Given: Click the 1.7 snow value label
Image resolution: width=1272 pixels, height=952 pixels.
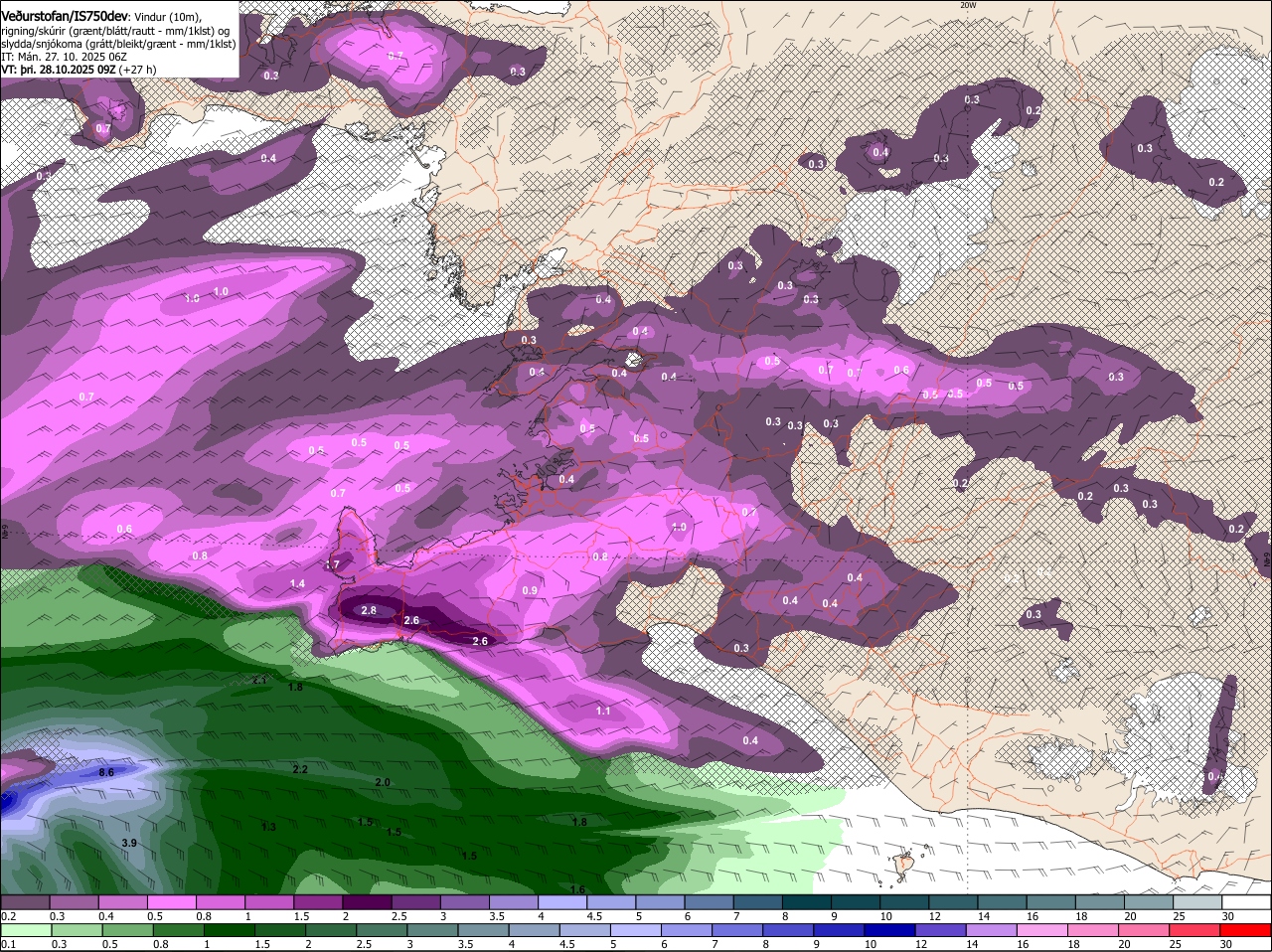Looking at the screenshot, I should [333, 563].
